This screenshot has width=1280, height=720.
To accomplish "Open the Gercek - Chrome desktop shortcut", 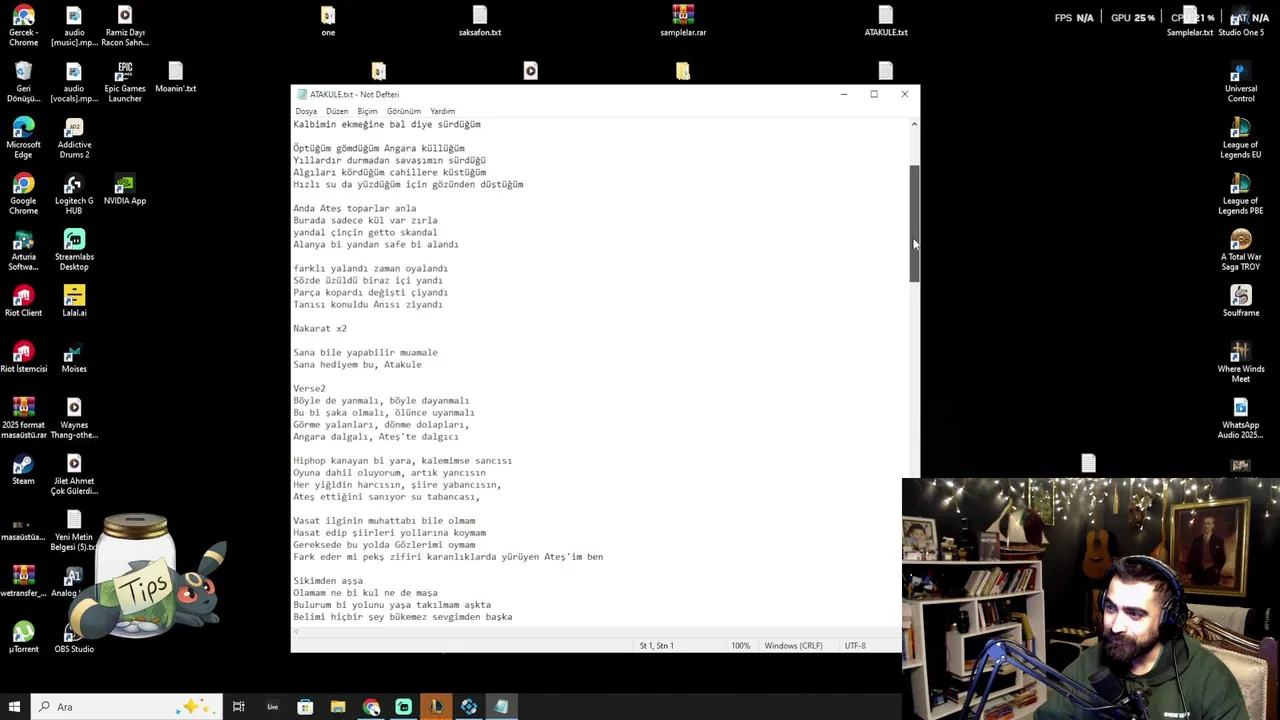I will pos(23,26).
